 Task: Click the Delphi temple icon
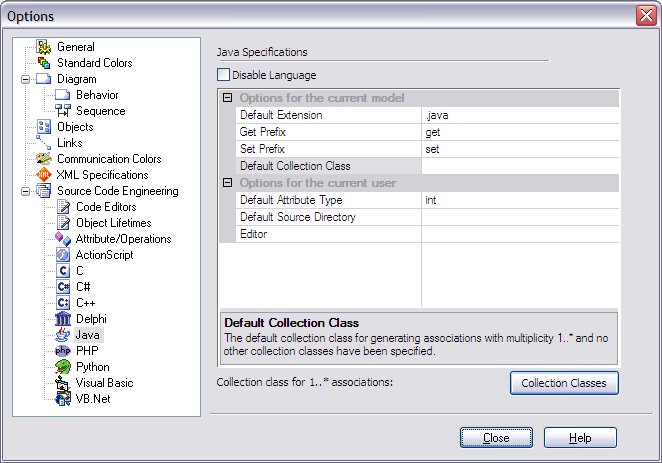click(63, 319)
